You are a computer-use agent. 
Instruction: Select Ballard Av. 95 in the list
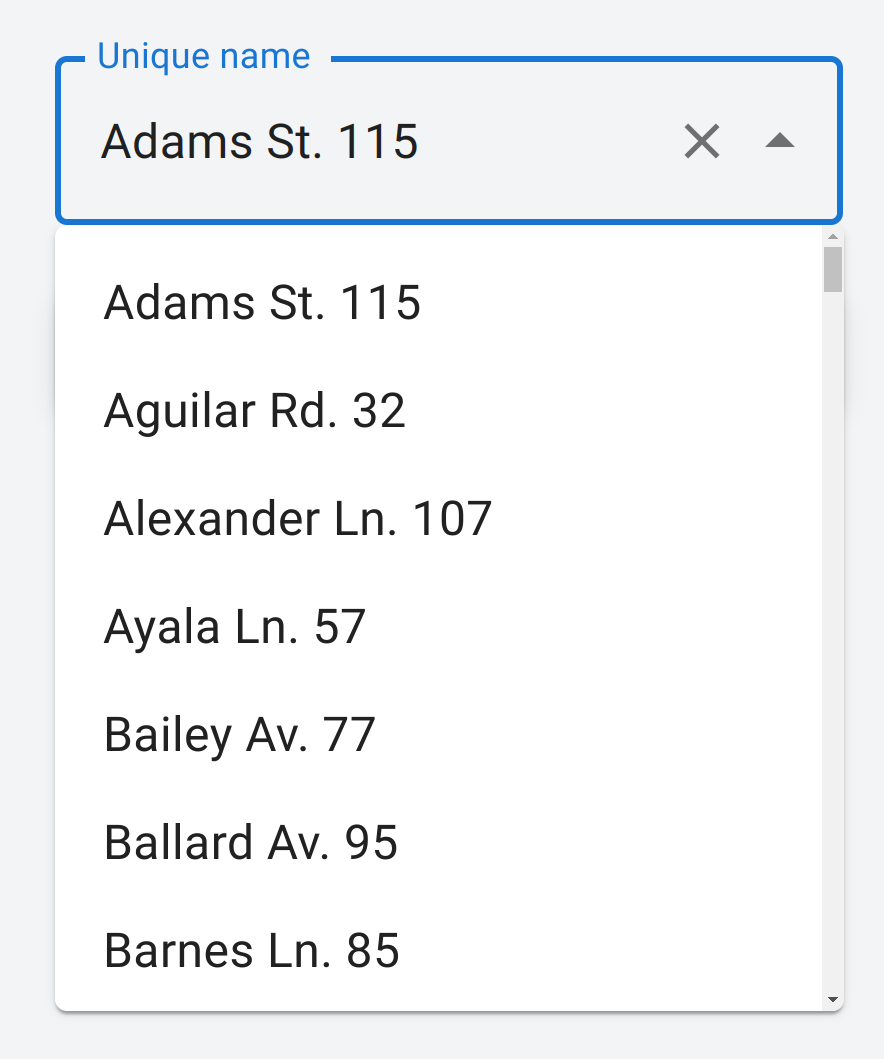tap(251, 843)
